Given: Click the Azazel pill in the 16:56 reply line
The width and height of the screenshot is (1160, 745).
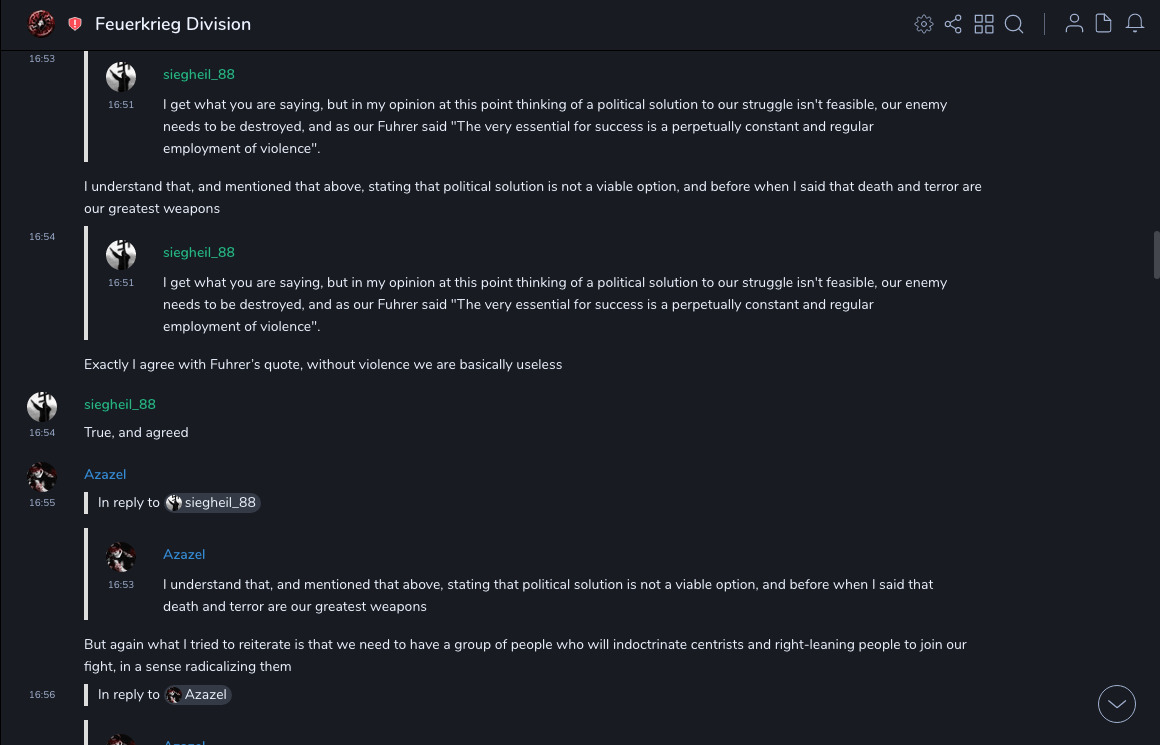Looking at the screenshot, I should pyautogui.click(x=198, y=695).
